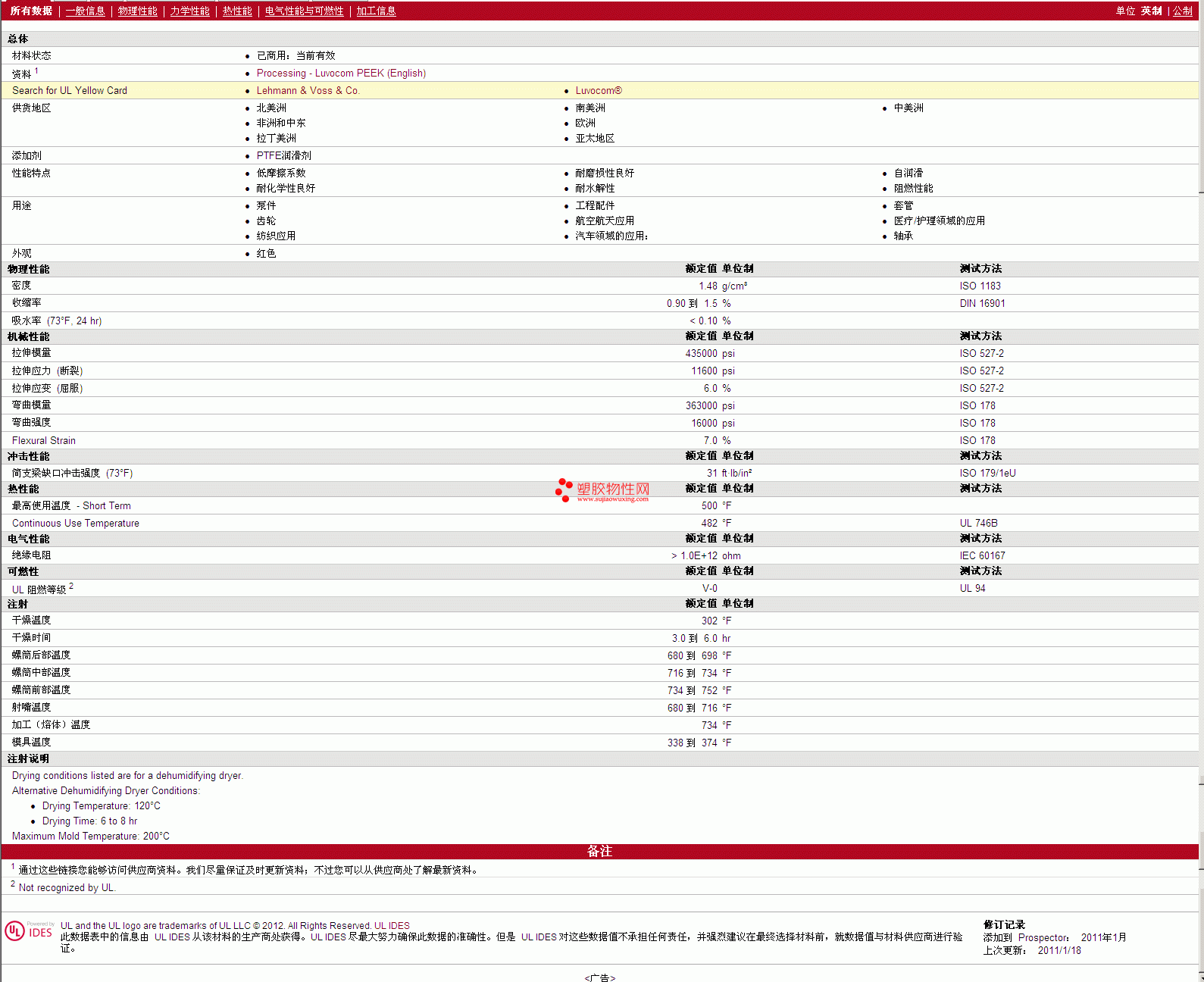
Task: Switch to the 一般信息 tab
Action: point(85,11)
